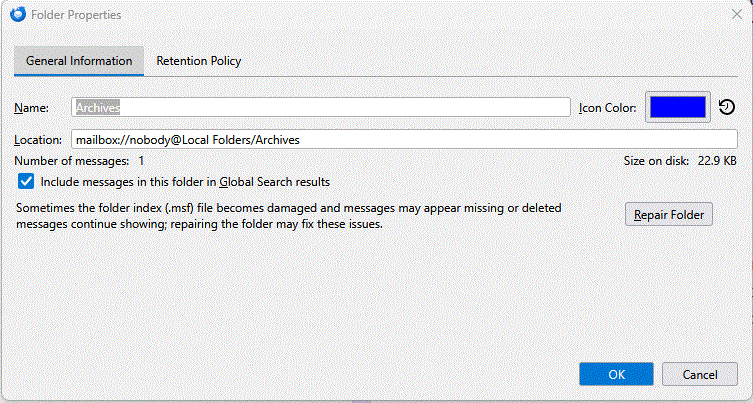This screenshot has height=403, width=753.
Task: Click the "Global Search results" checkbox label text
Action: tap(185, 182)
